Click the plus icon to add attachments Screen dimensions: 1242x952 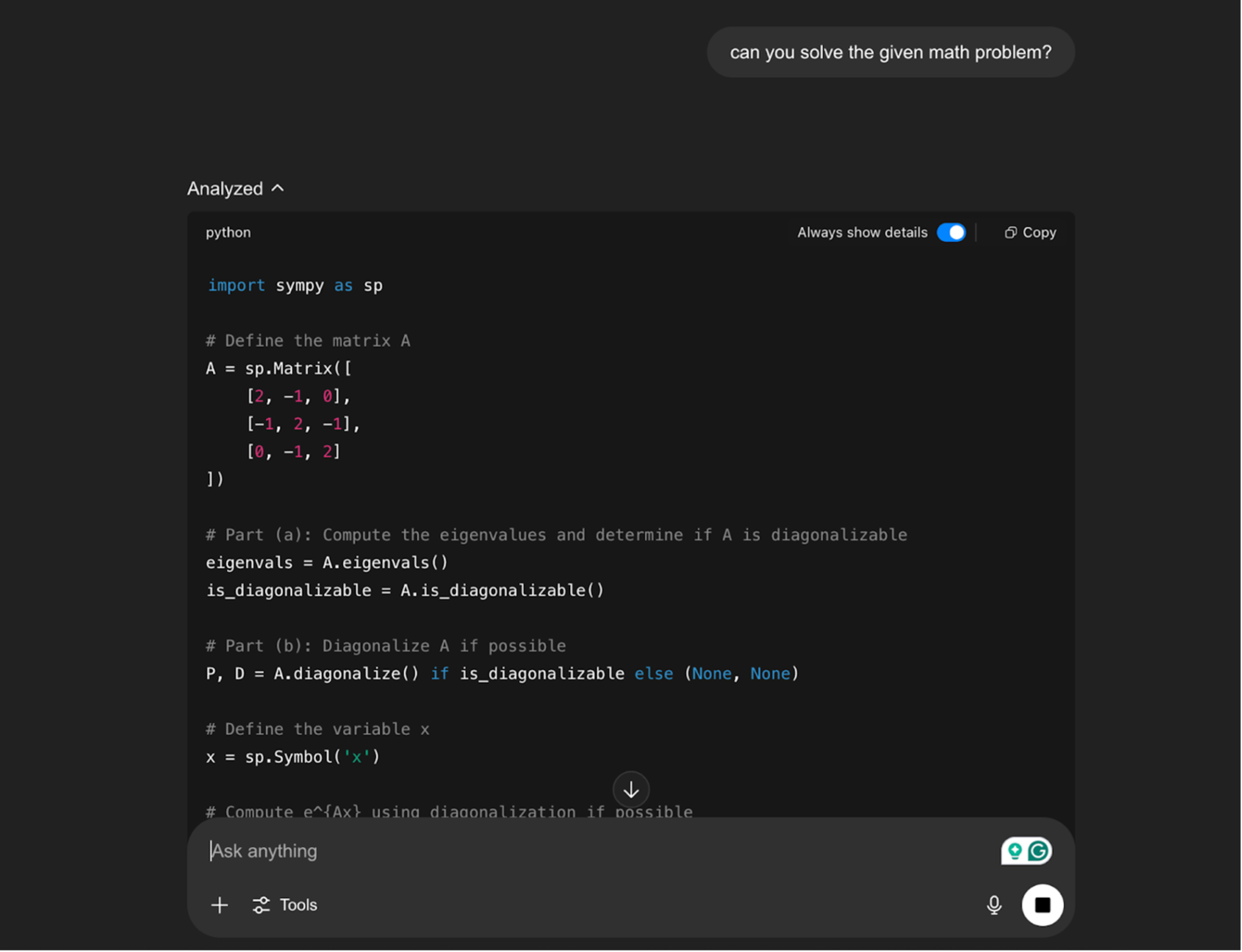pyautogui.click(x=220, y=905)
